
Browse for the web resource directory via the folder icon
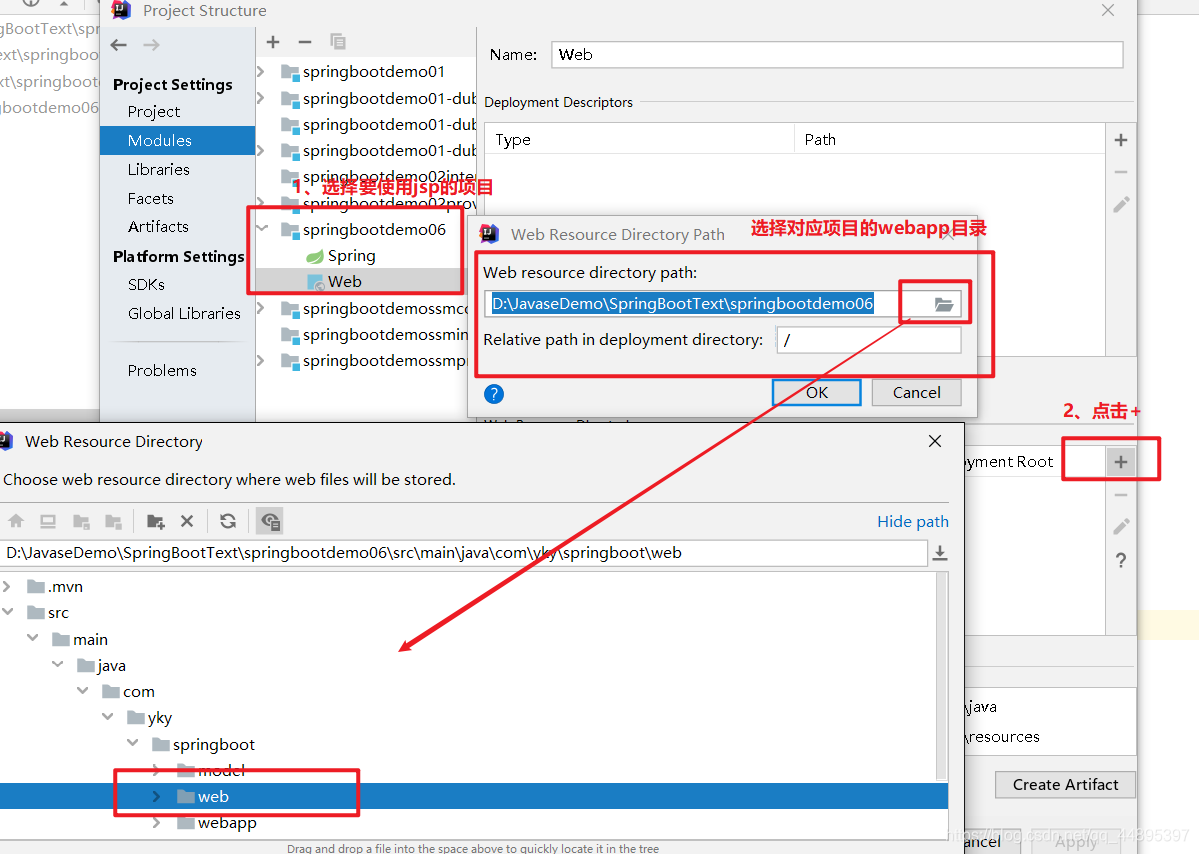(x=944, y=304)
